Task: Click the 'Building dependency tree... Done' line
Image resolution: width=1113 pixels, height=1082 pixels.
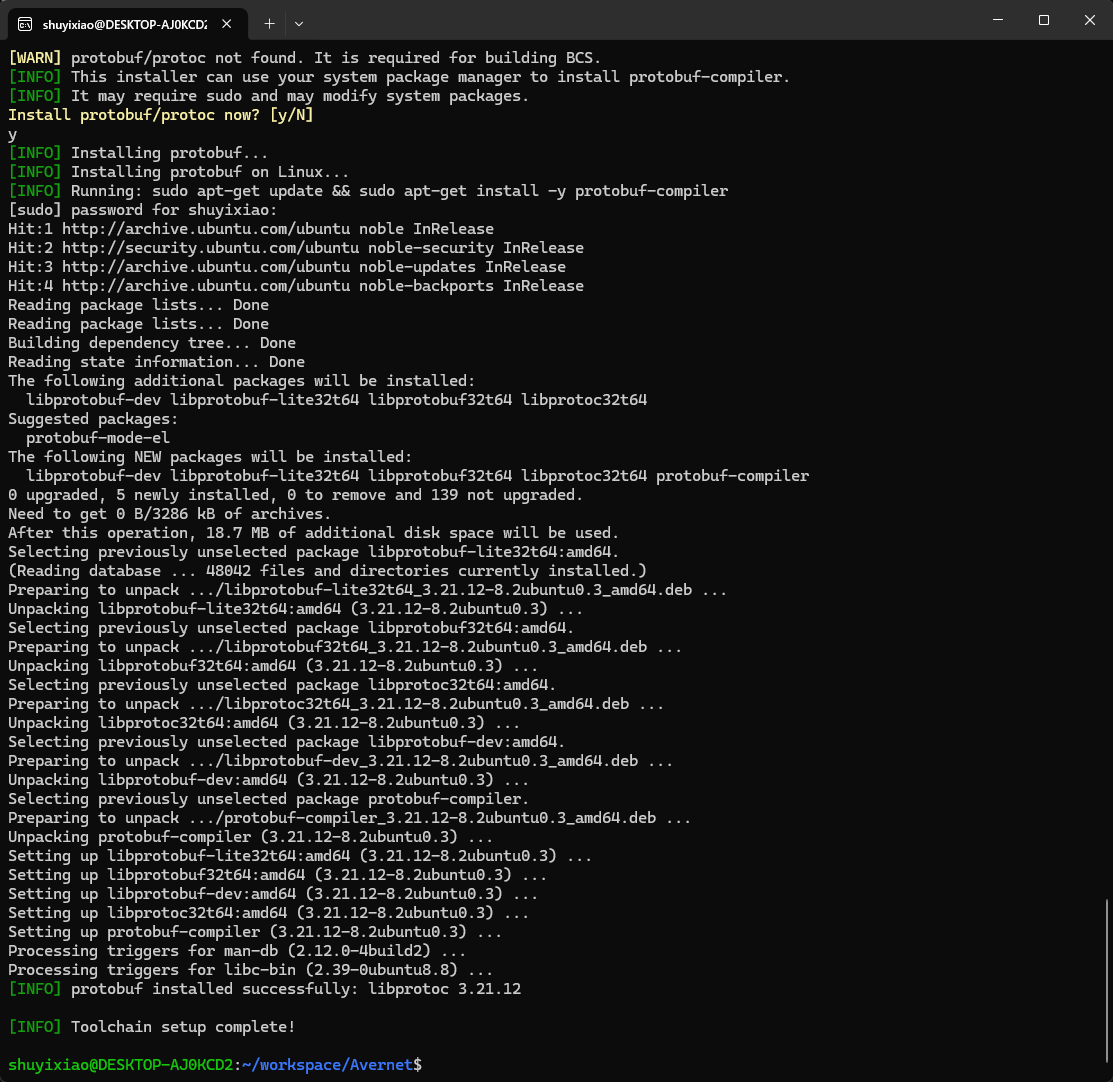Action: [x=152, y=343]
